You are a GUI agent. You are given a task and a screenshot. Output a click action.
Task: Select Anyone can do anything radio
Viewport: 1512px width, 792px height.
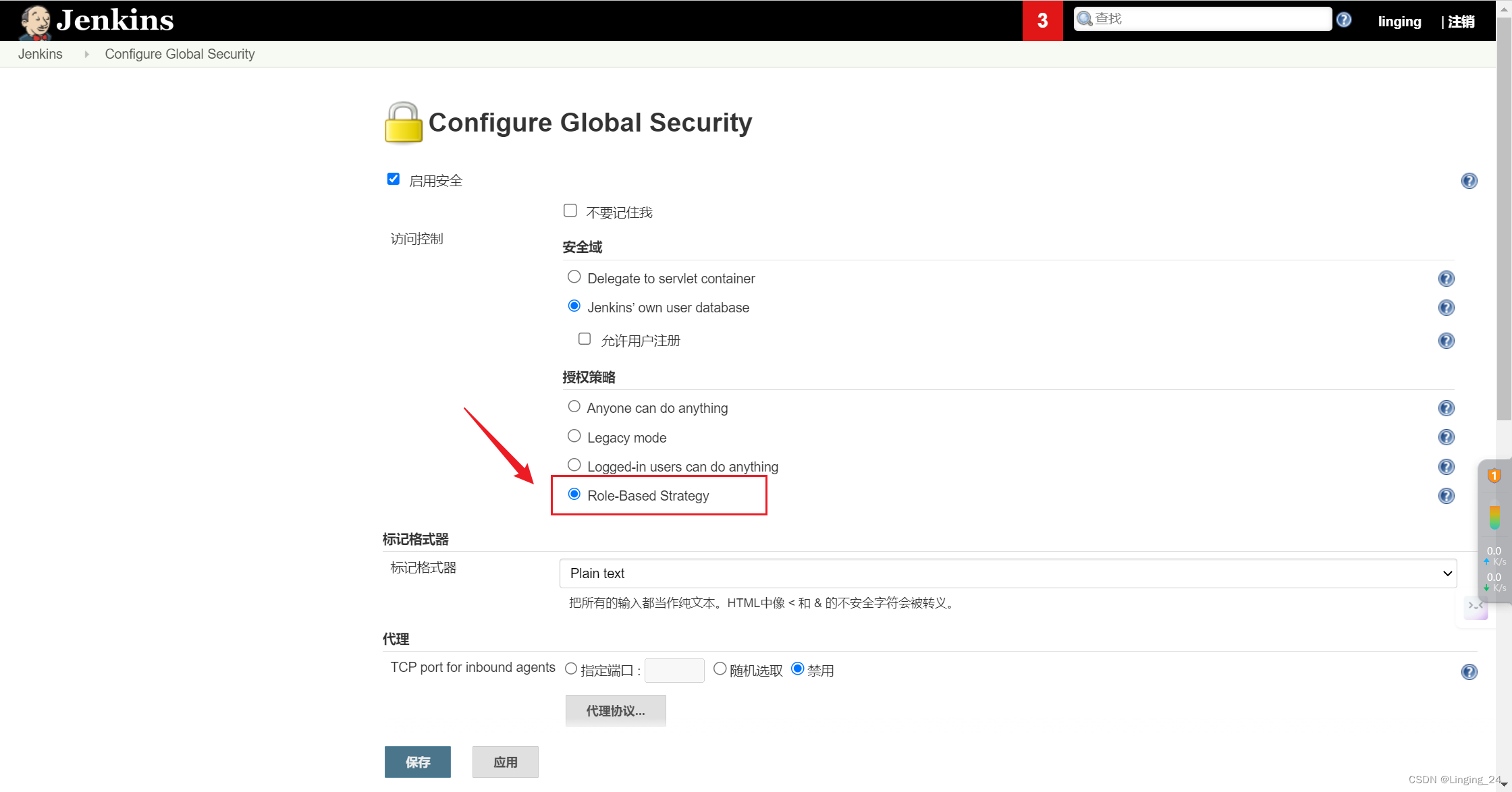click(574, 406)
